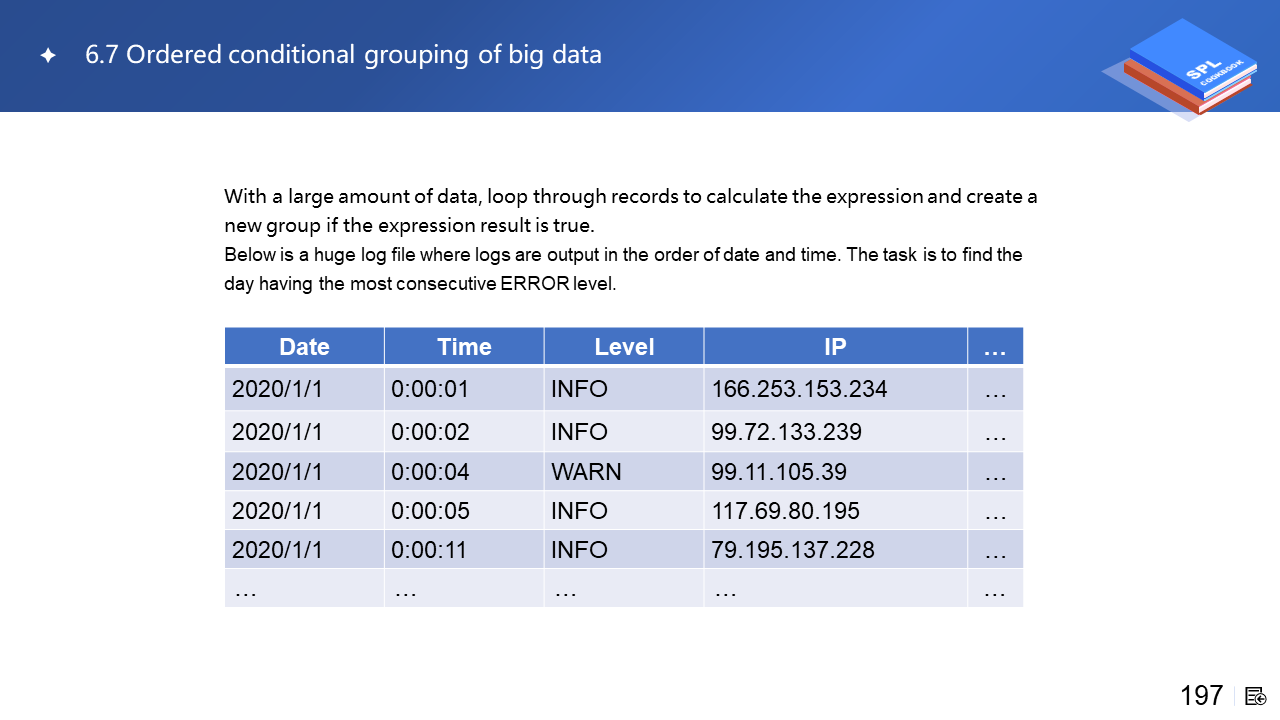The width and height of the screenshot is (1280, 720).
Task: Click the star bullet beside the slide title
Action: click(x=48, y=56)
